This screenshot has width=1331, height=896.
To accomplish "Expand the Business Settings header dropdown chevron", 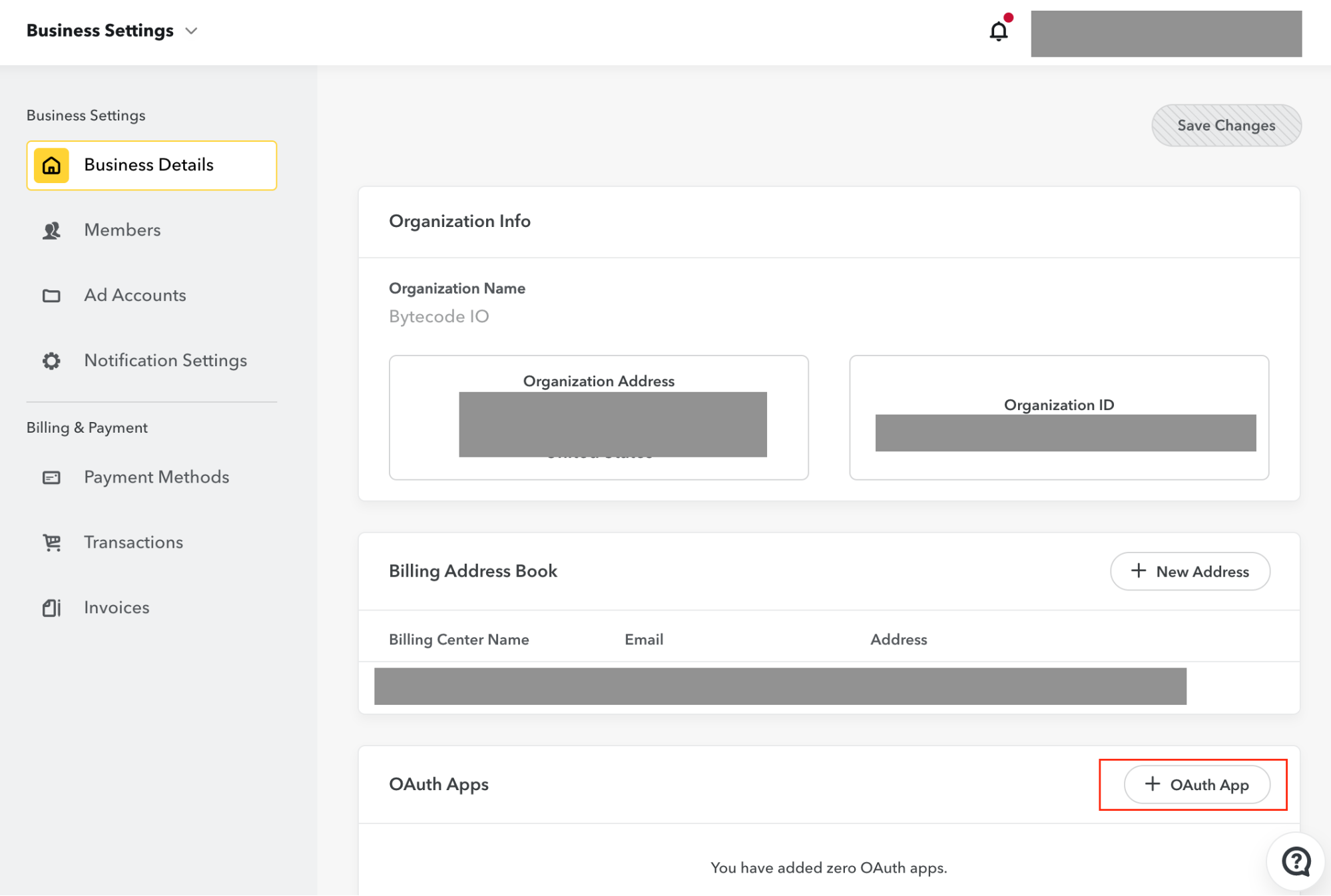I will point(191,31).
